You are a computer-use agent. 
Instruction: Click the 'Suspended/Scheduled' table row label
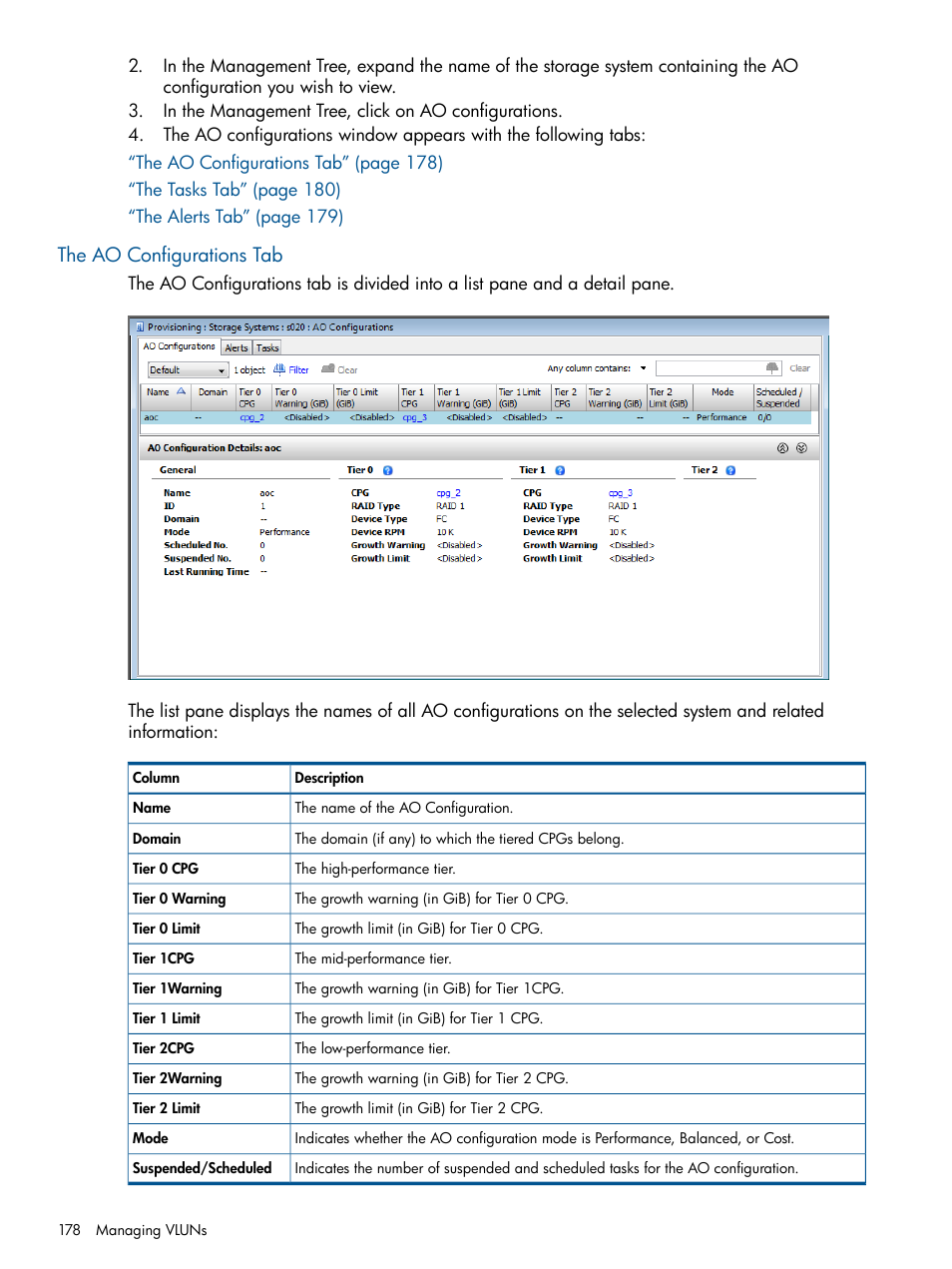203,1168
